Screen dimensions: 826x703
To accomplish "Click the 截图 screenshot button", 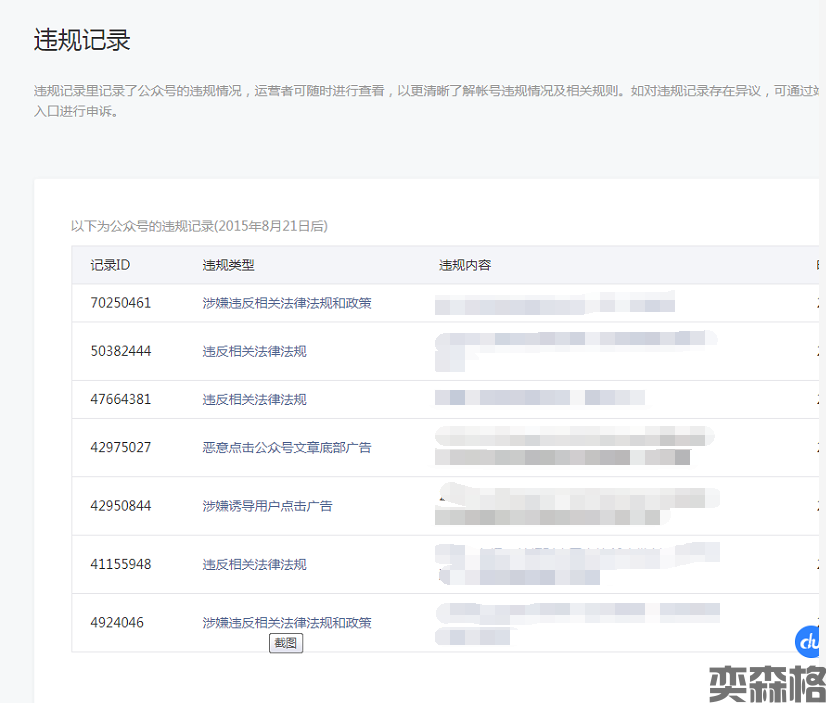I will pyautogui.click(x=285, y=643).
